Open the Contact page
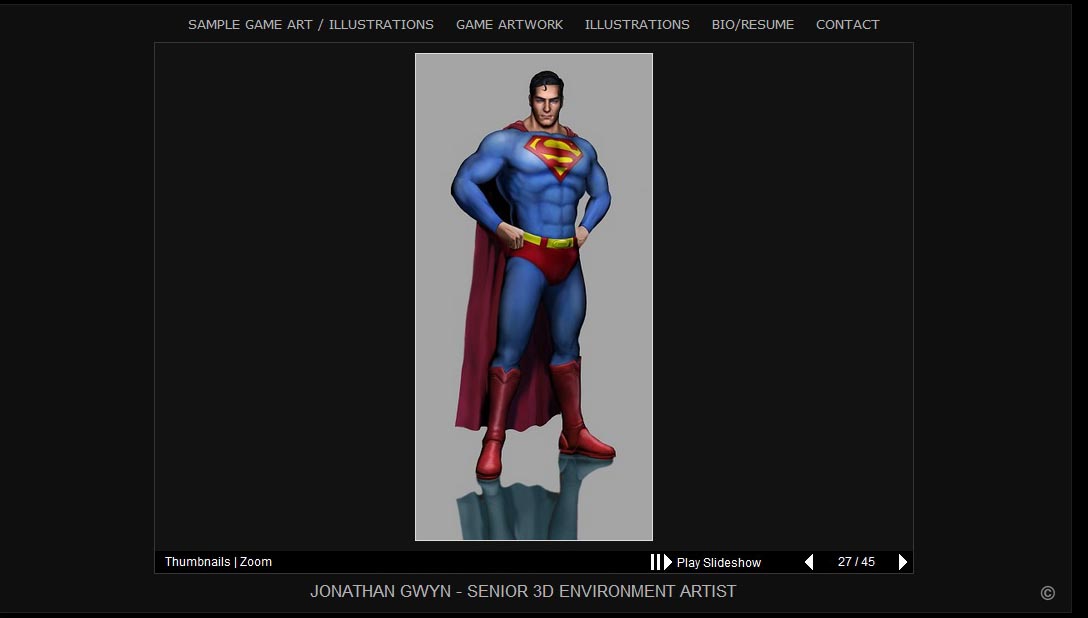This screenshot has width=1088, height=618. pyautogui.click(x=847, y=25)
